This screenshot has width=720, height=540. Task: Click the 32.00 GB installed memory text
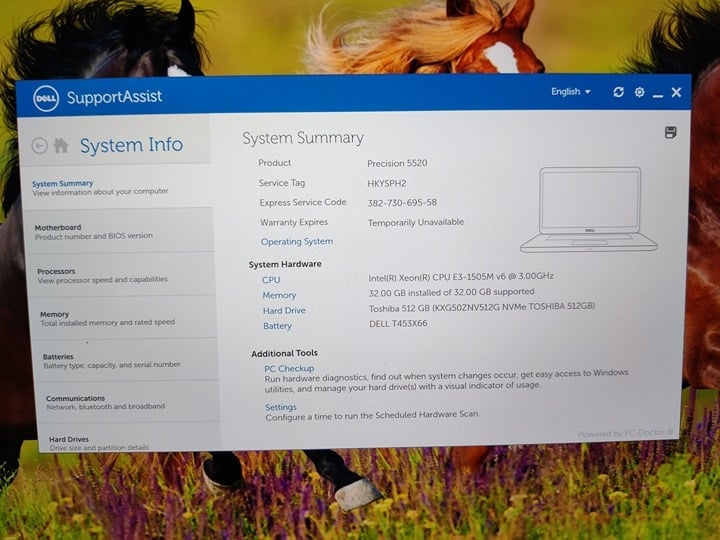click(451, 292)
